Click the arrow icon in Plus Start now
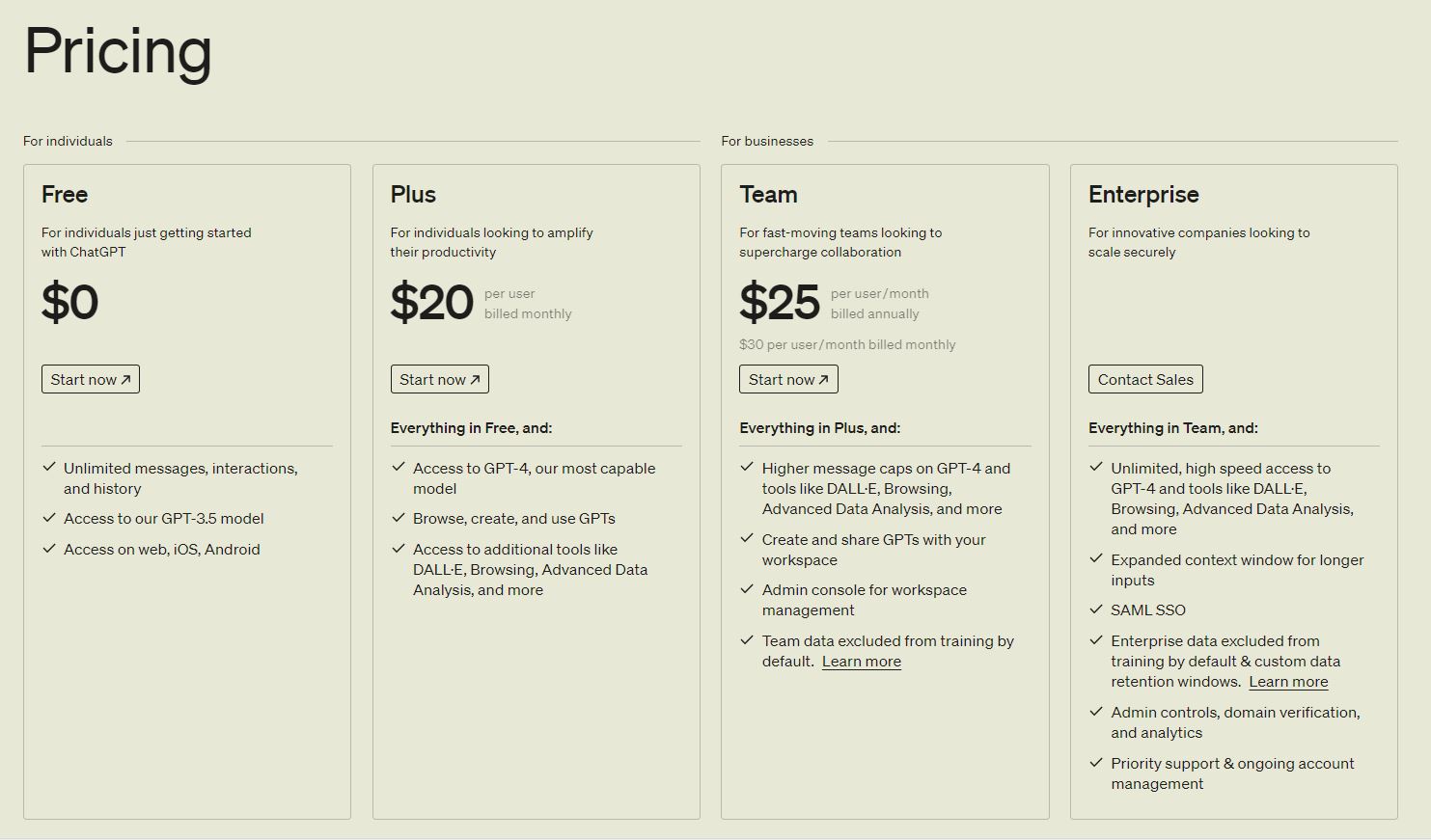 tap(474, 378)
